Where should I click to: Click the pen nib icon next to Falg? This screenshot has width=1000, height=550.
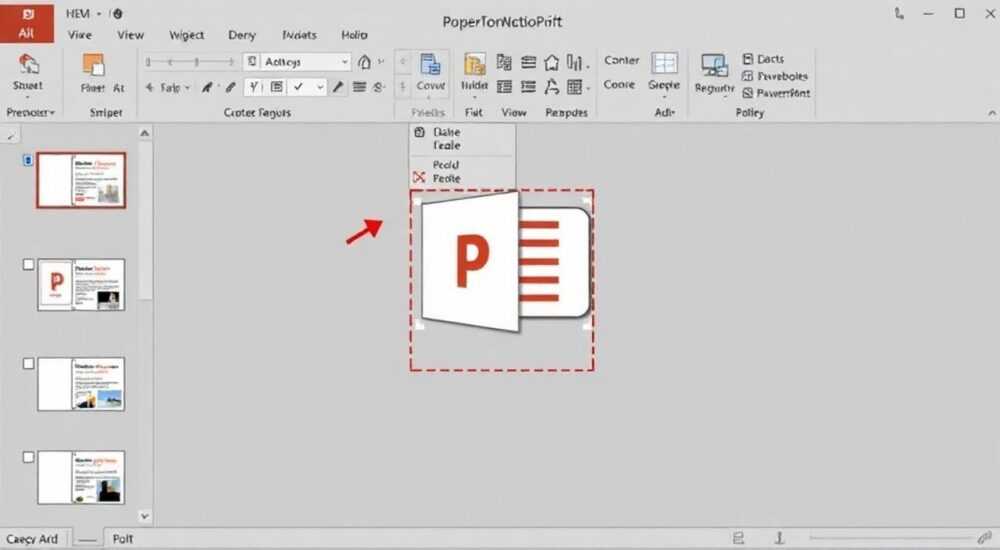click(207, 87)
